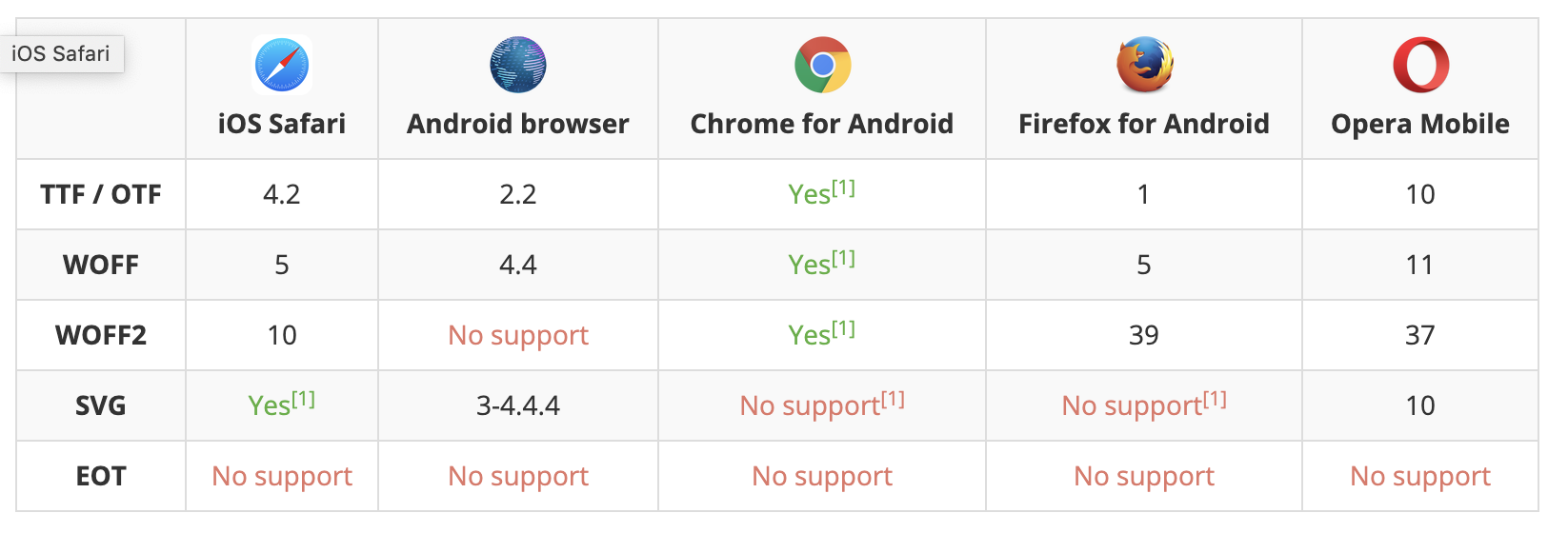
Task: Click the iOS Safari compass icon
Action: (282, 65)
